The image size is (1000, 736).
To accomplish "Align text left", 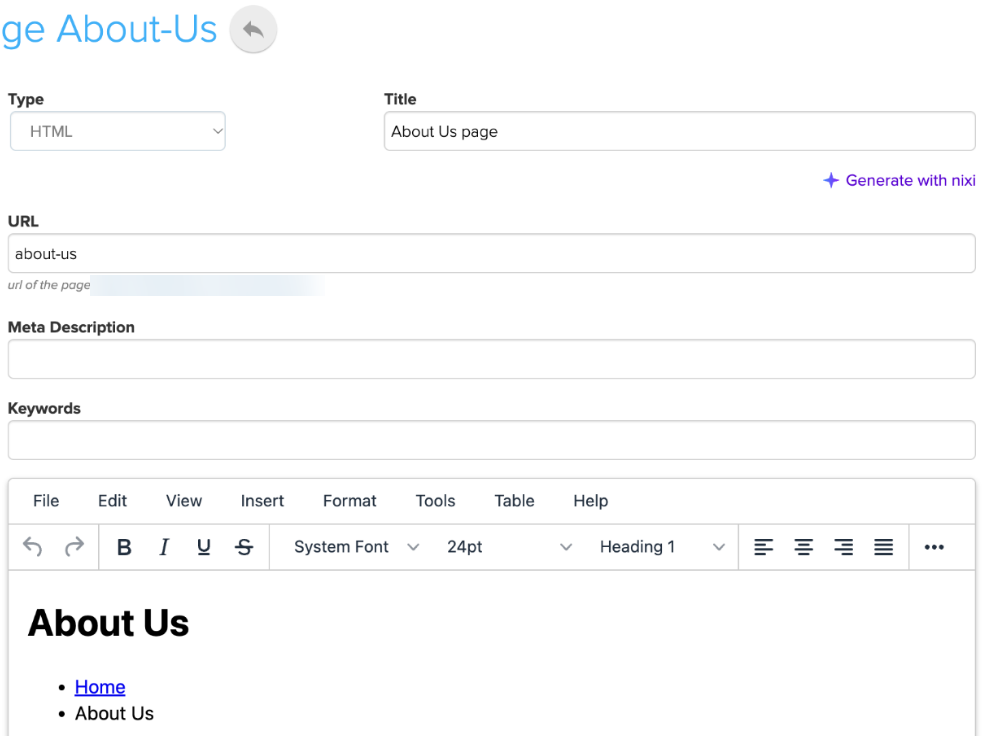I will point(763,547).
